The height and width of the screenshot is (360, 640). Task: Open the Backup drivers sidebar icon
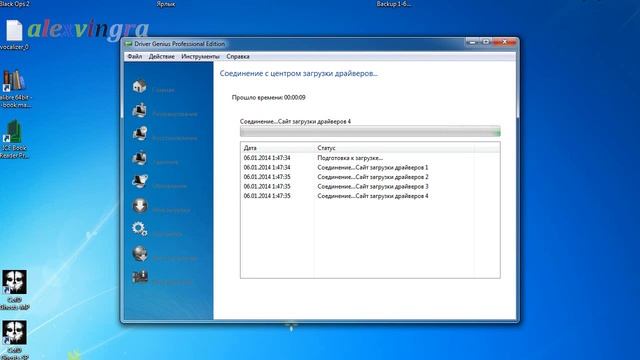pos(139,110)
